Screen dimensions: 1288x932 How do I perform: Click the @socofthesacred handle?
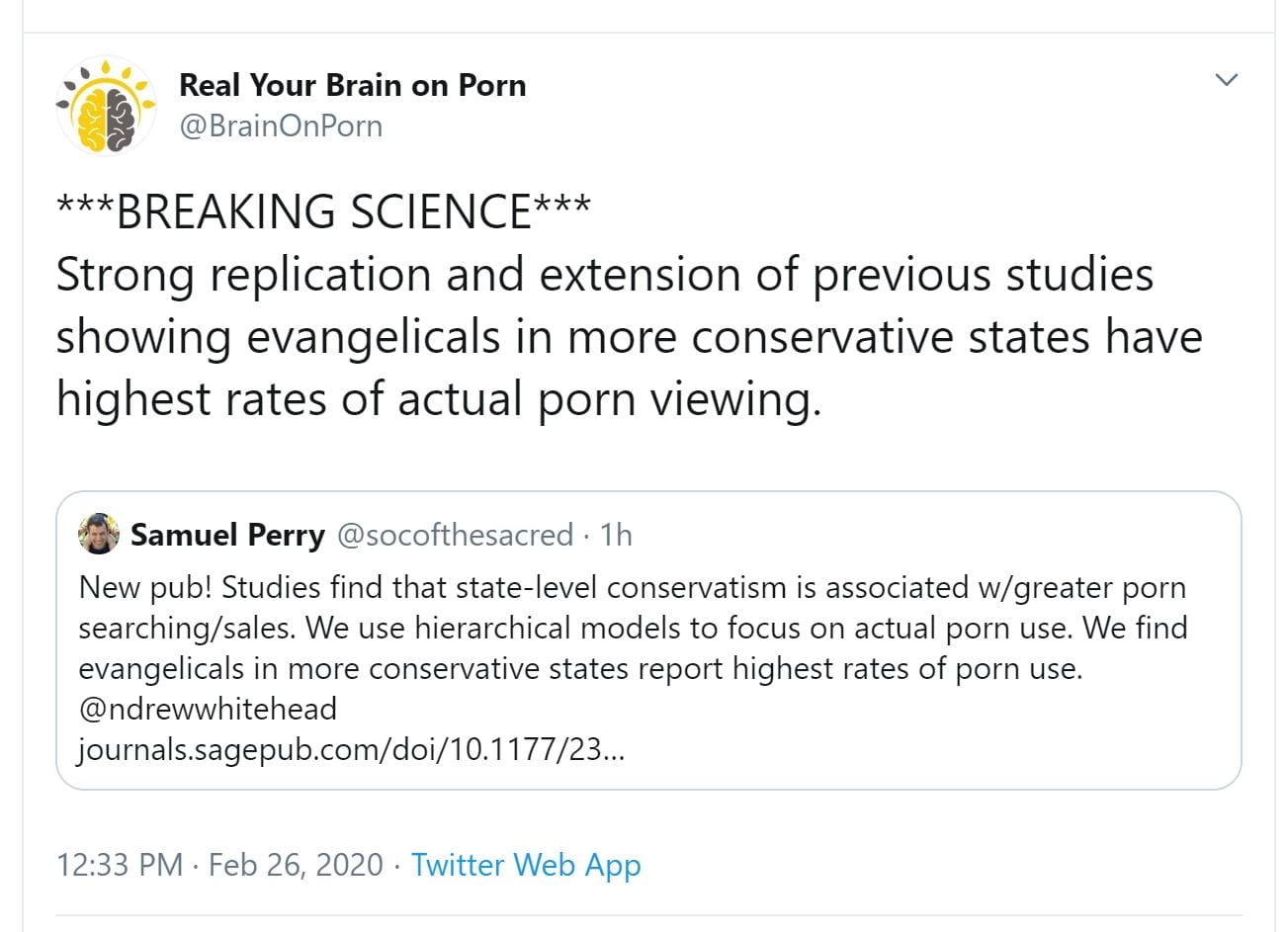point(455,535)
